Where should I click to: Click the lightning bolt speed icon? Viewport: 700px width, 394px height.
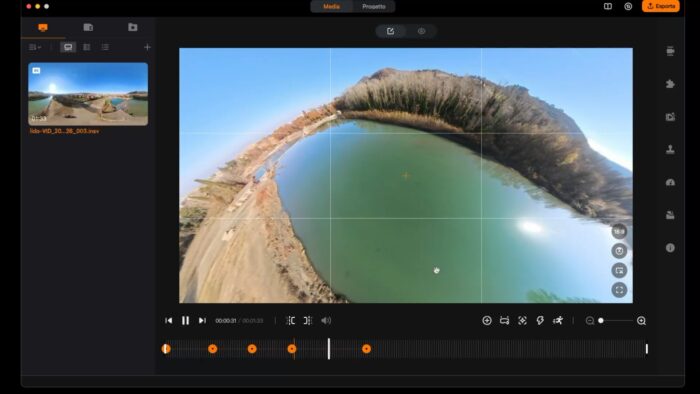(540, 320)
